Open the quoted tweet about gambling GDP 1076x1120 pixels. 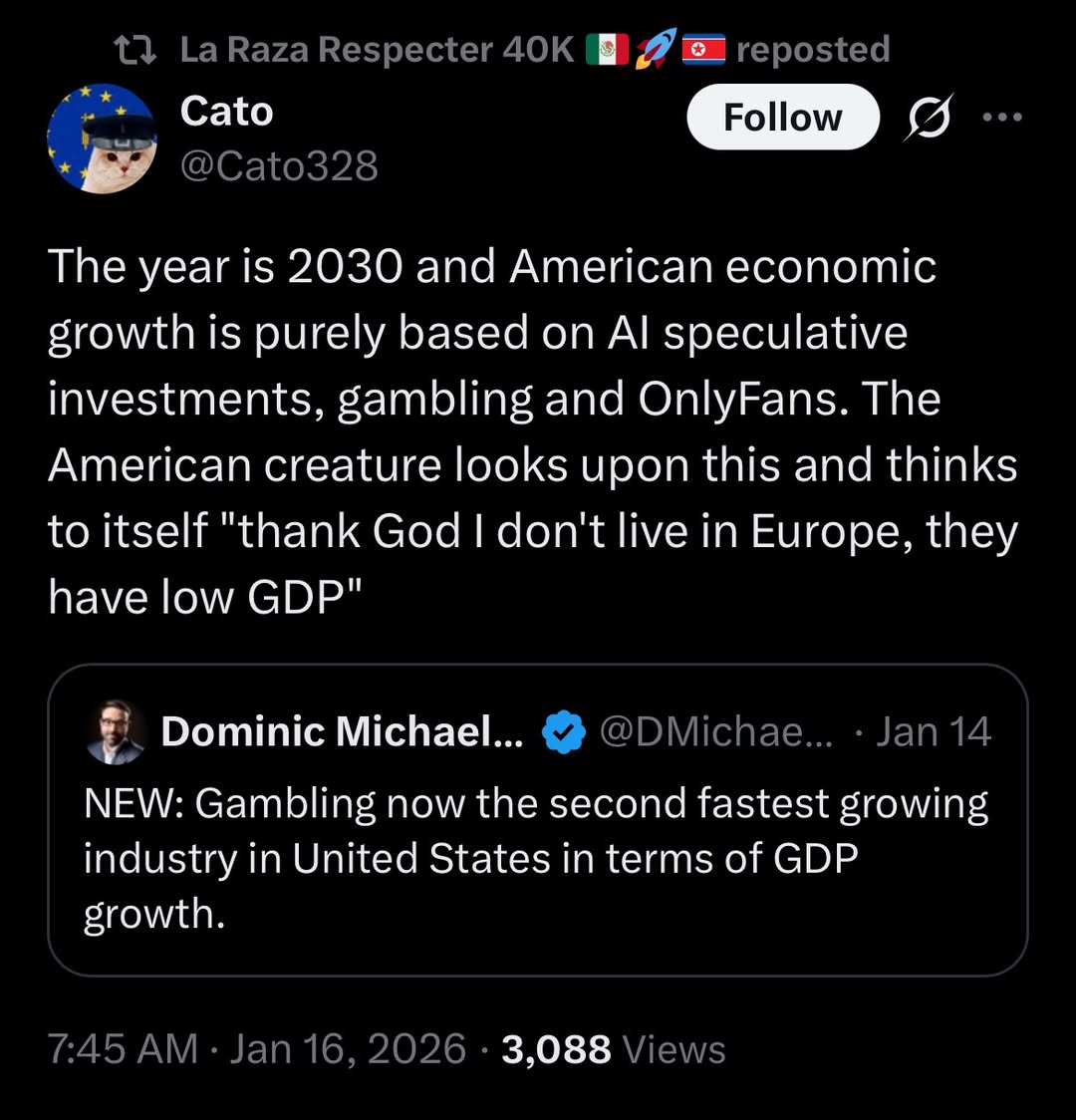pos(536,857)
